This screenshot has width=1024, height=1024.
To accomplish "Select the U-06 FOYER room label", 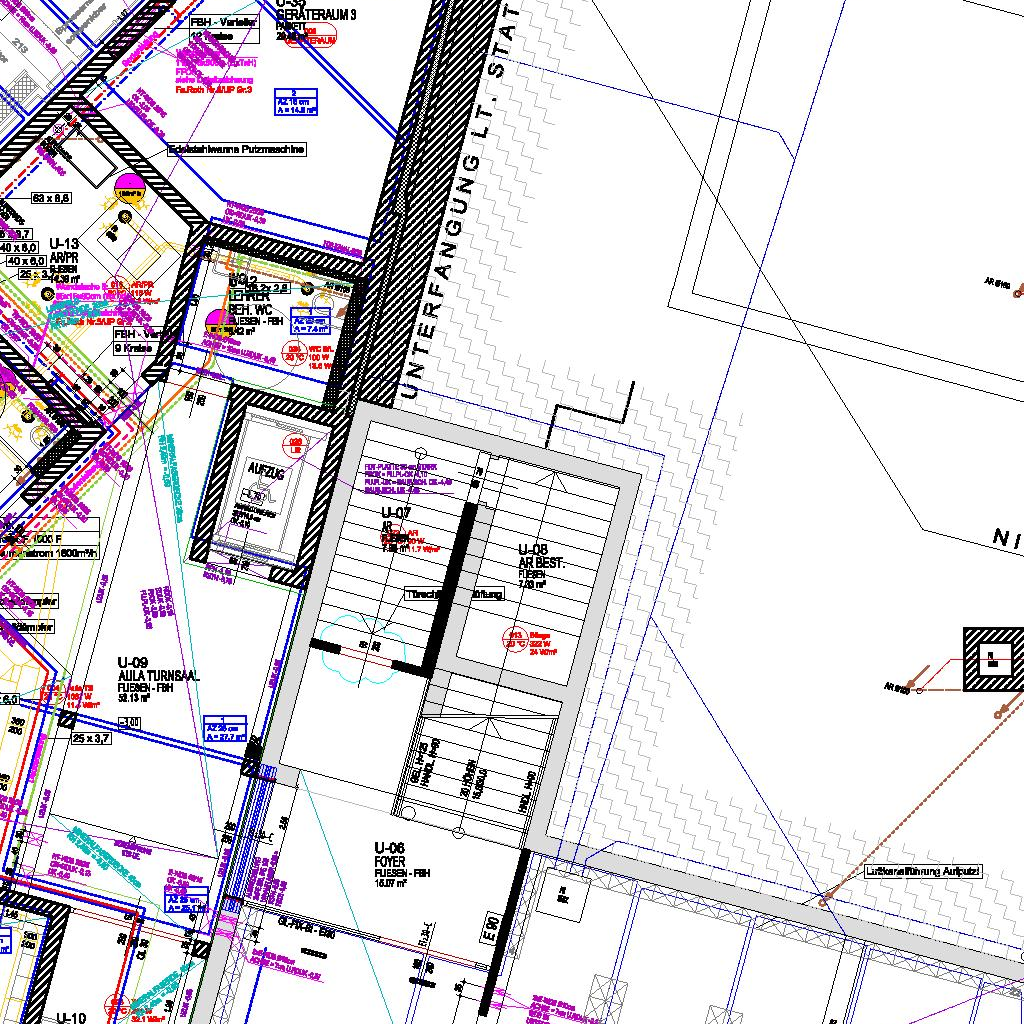I will [397, 862].
